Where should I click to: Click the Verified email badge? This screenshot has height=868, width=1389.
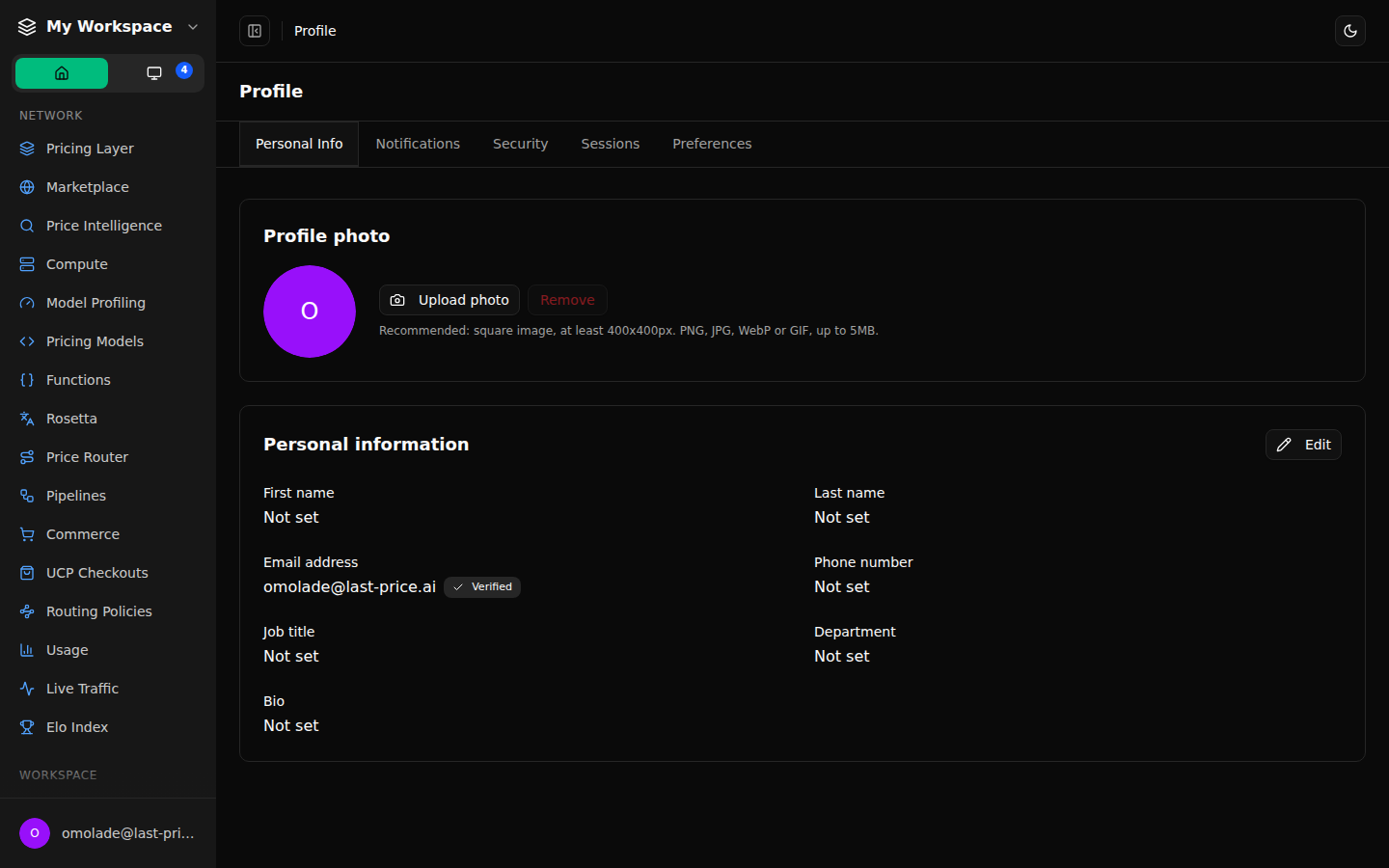[482, 587]
